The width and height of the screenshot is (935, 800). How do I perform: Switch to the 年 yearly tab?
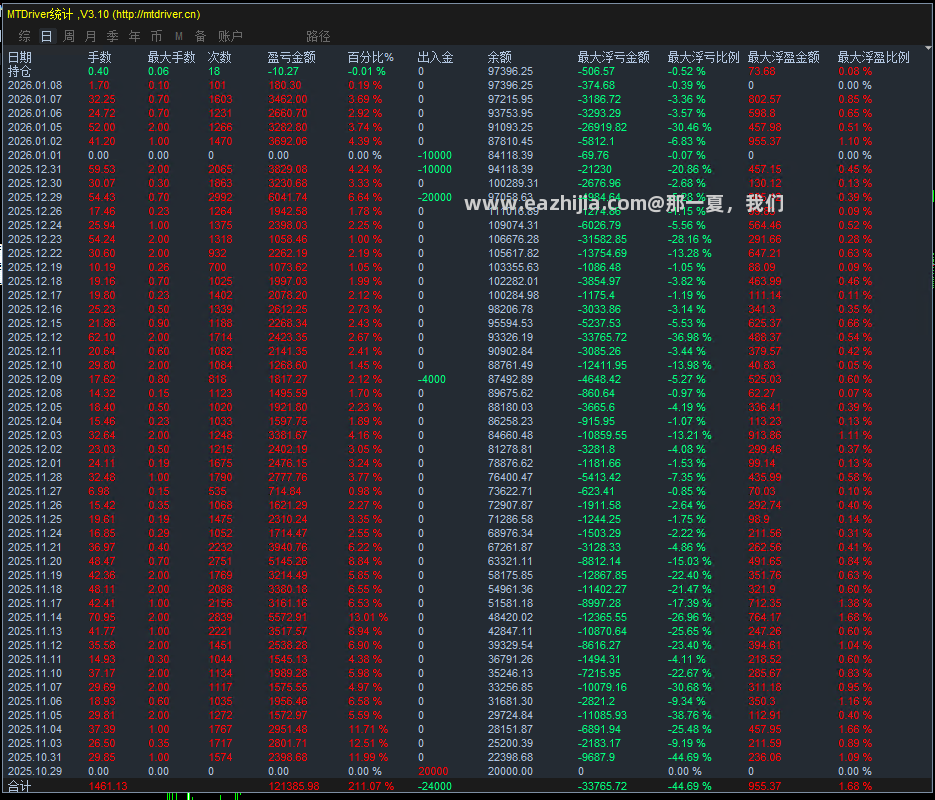click(x=135, y=36)
